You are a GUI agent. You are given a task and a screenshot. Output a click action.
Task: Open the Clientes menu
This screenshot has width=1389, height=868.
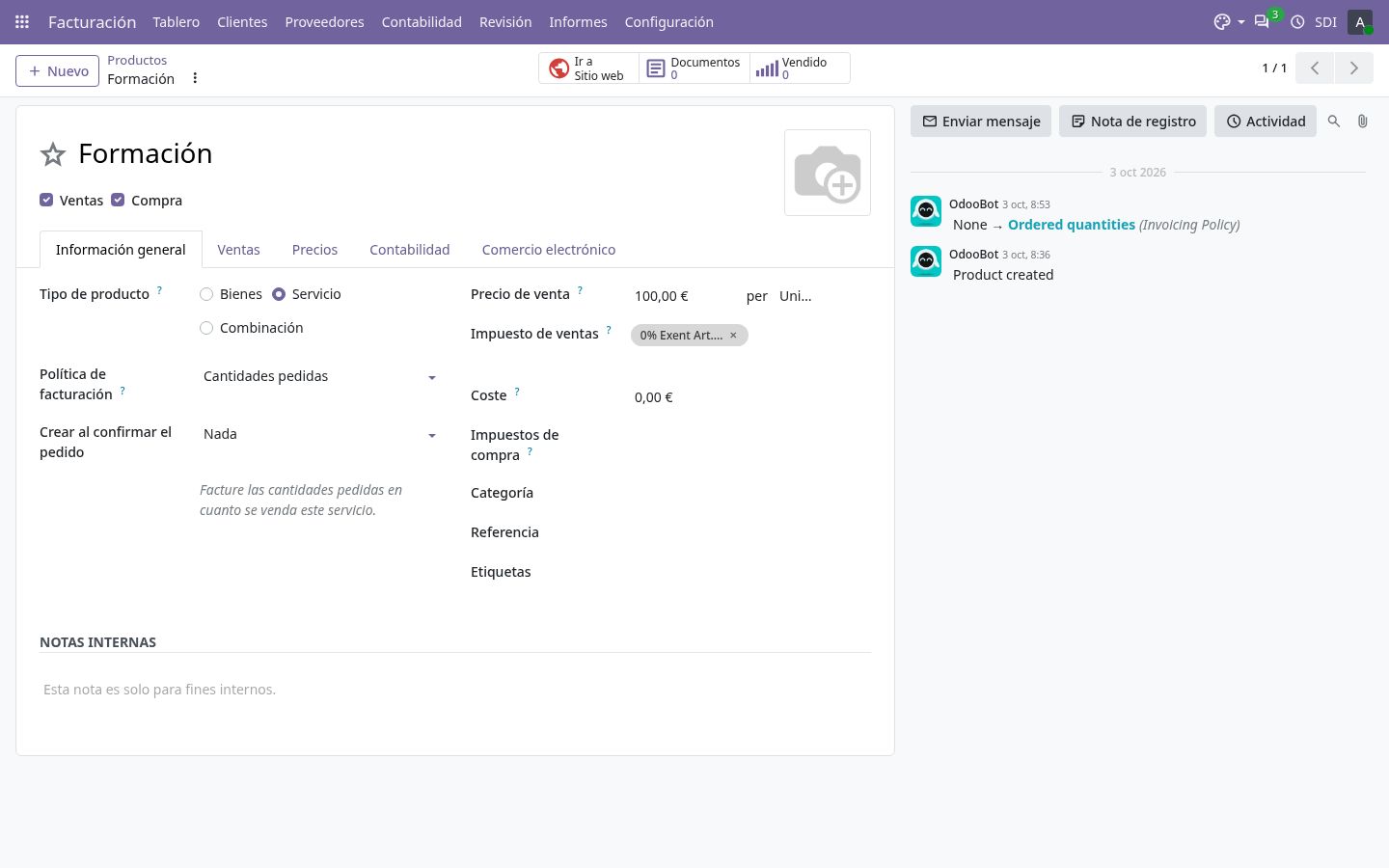point(242,21)
